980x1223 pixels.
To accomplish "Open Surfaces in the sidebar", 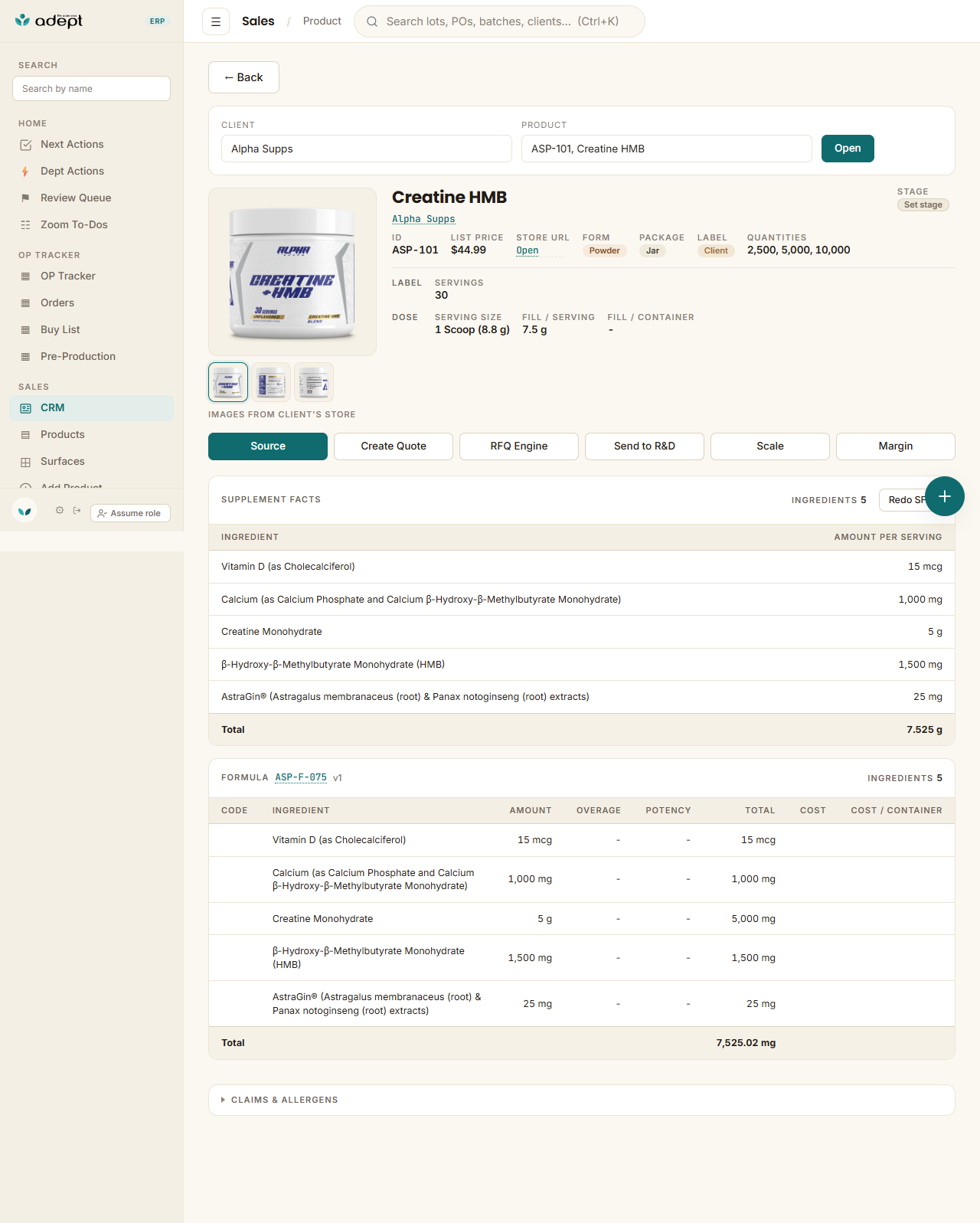I will click(x=92, y=462).
